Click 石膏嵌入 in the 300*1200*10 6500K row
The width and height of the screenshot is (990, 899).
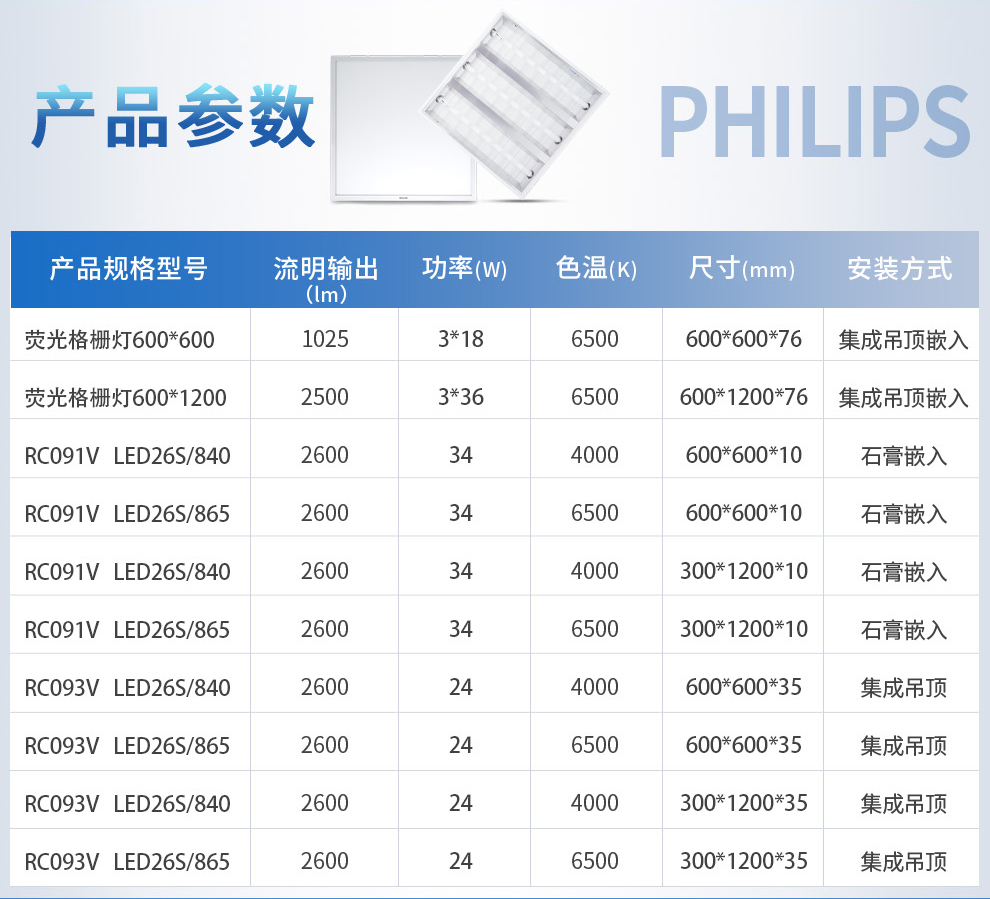pos(904,630)
